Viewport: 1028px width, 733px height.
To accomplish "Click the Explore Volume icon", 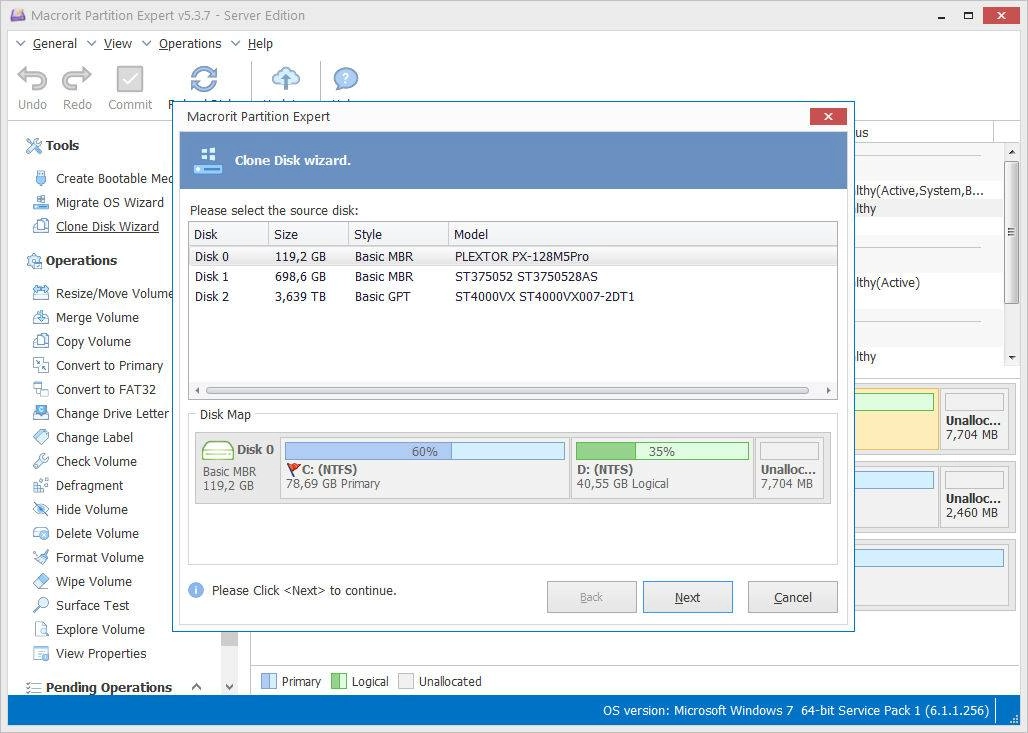I will [x=41, y=629].
